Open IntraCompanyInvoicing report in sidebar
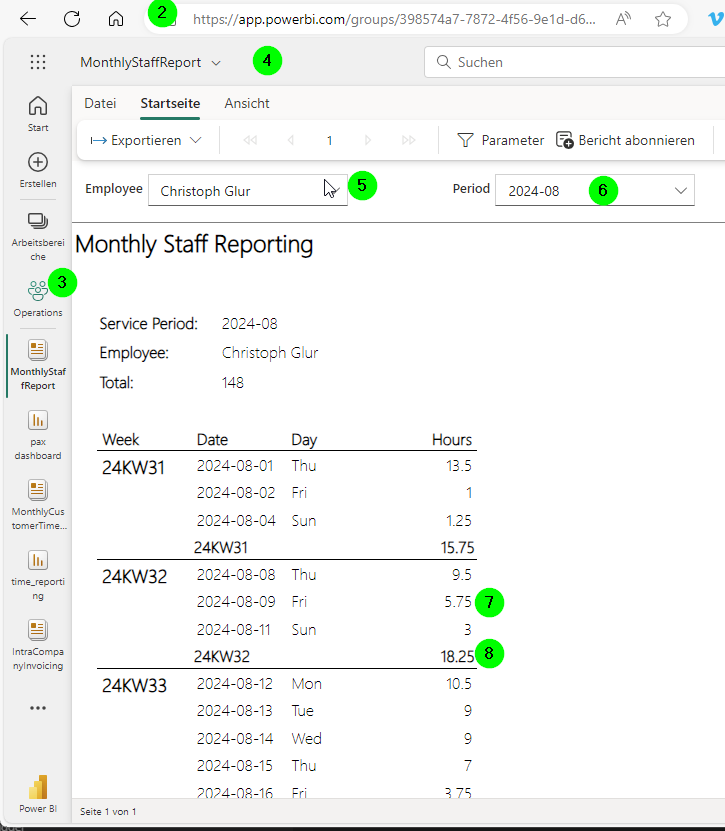Viewport: 725px width, 831px height. pyautogui.click(x=38, y=644)
